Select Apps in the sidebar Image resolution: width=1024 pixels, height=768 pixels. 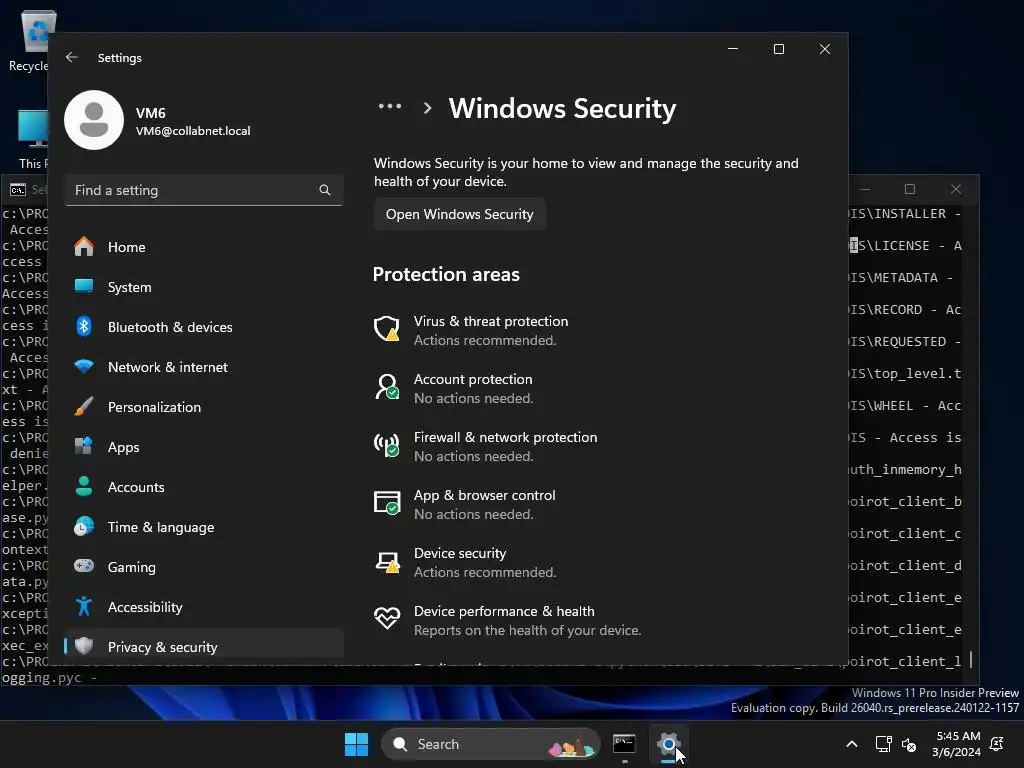tap(204, 447)
